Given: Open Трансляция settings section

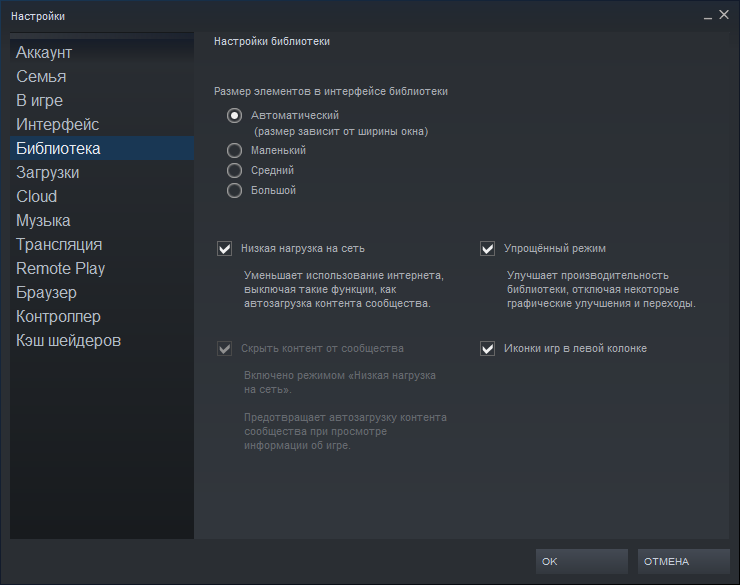Looking at the screenshot, I should 101,244.
